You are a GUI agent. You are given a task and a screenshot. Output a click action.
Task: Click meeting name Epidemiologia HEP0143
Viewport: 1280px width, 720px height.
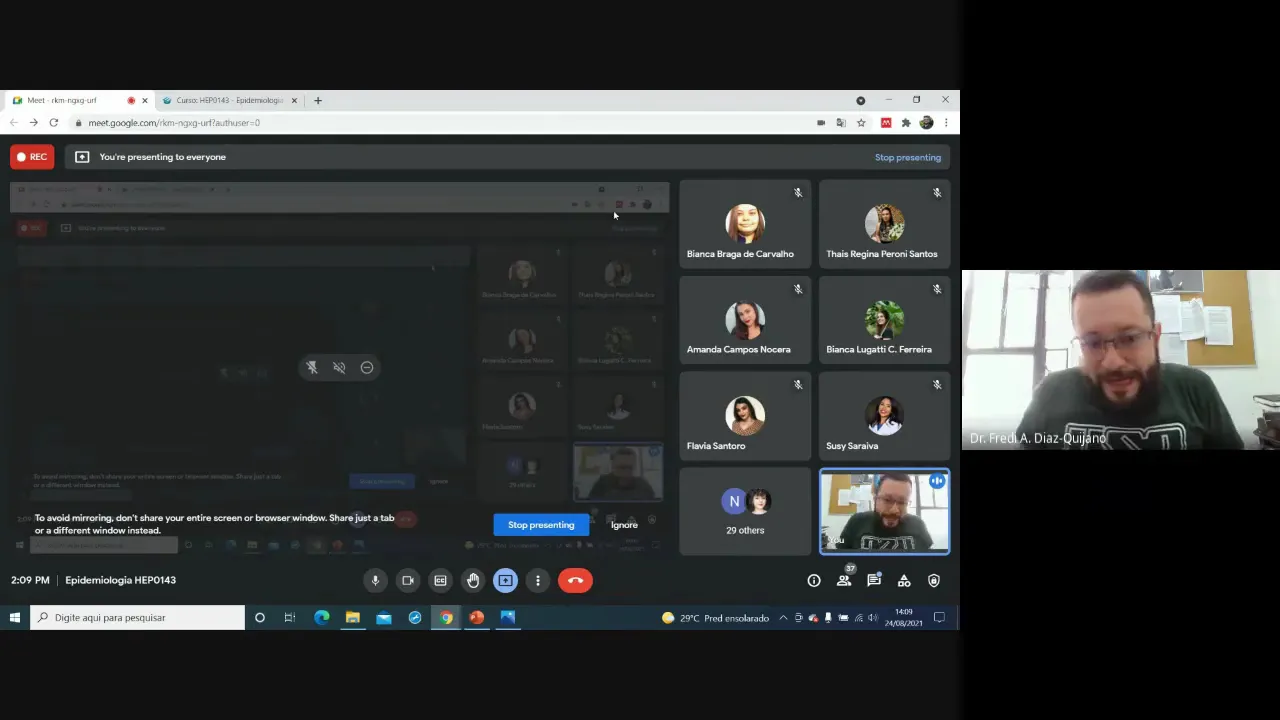(120, 580)
